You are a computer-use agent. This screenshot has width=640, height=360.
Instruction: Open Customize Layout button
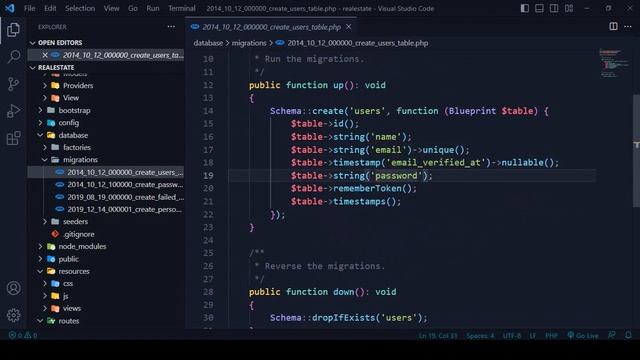point(569,8)
